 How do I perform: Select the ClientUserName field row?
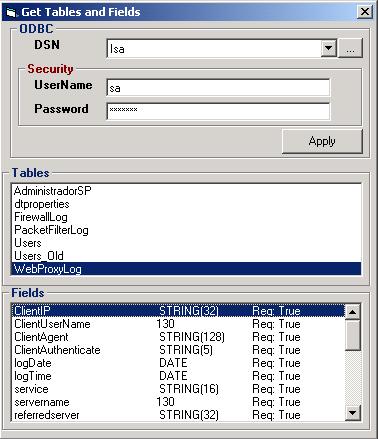click(x=178, y=324)
